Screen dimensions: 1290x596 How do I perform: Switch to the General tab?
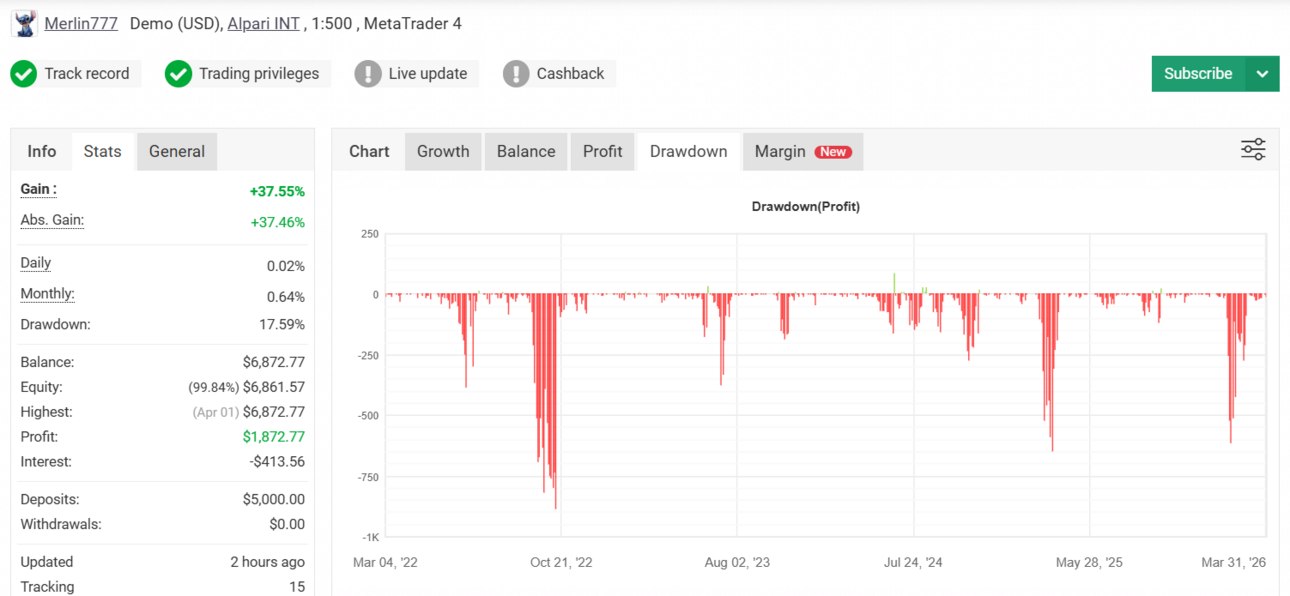coord(177,151)
